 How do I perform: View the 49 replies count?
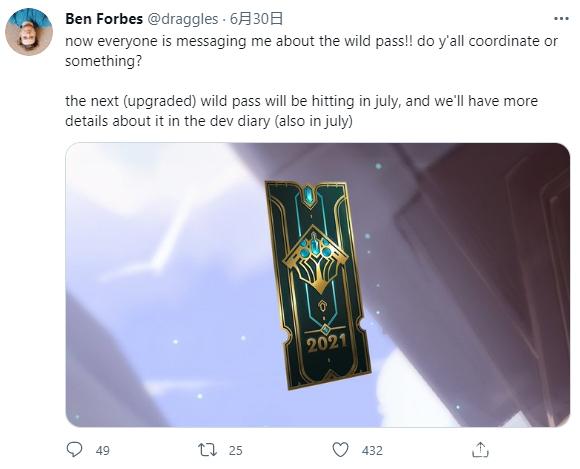102,451
